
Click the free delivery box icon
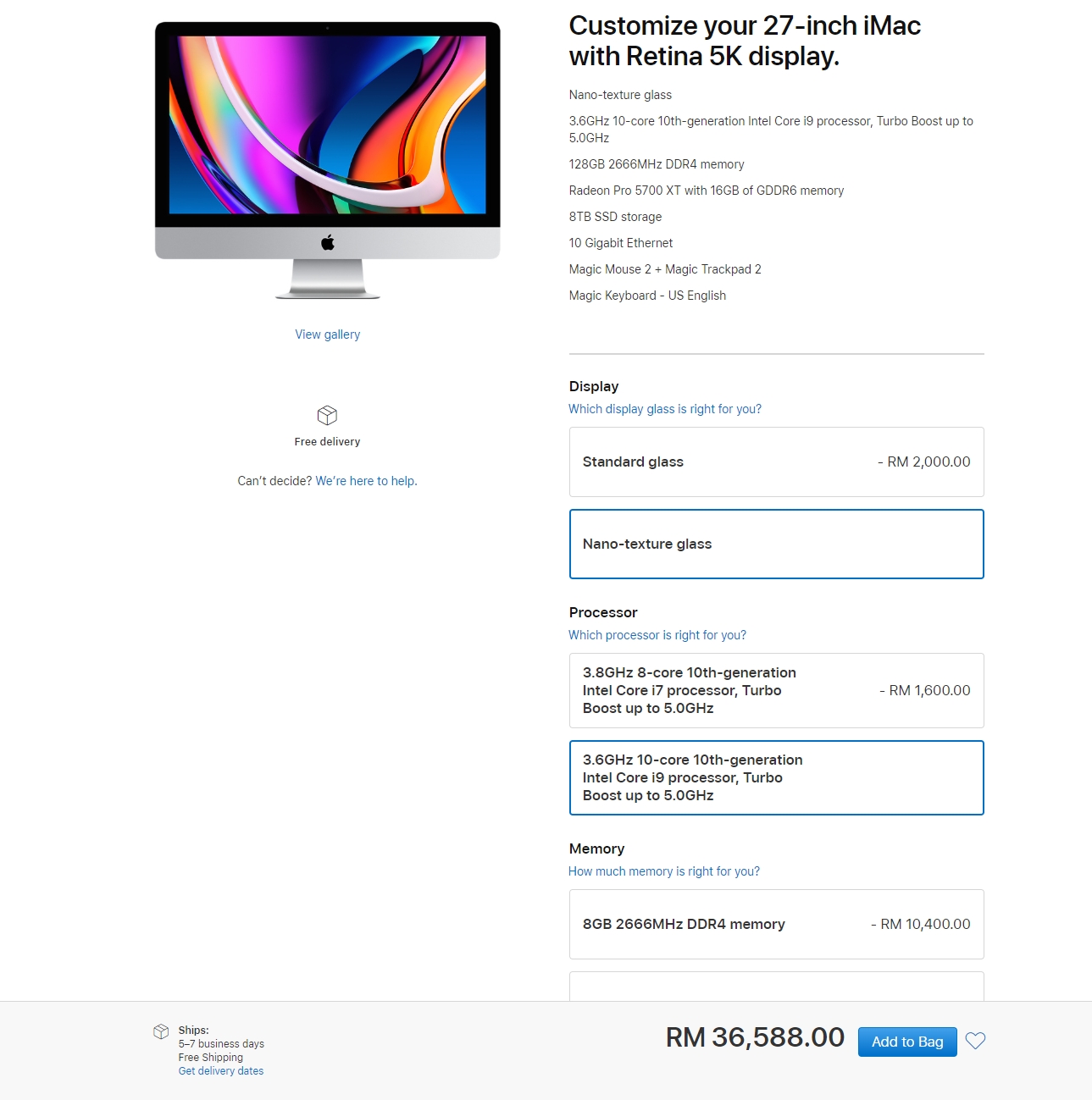pyautogui.click(x=327, y=415)
